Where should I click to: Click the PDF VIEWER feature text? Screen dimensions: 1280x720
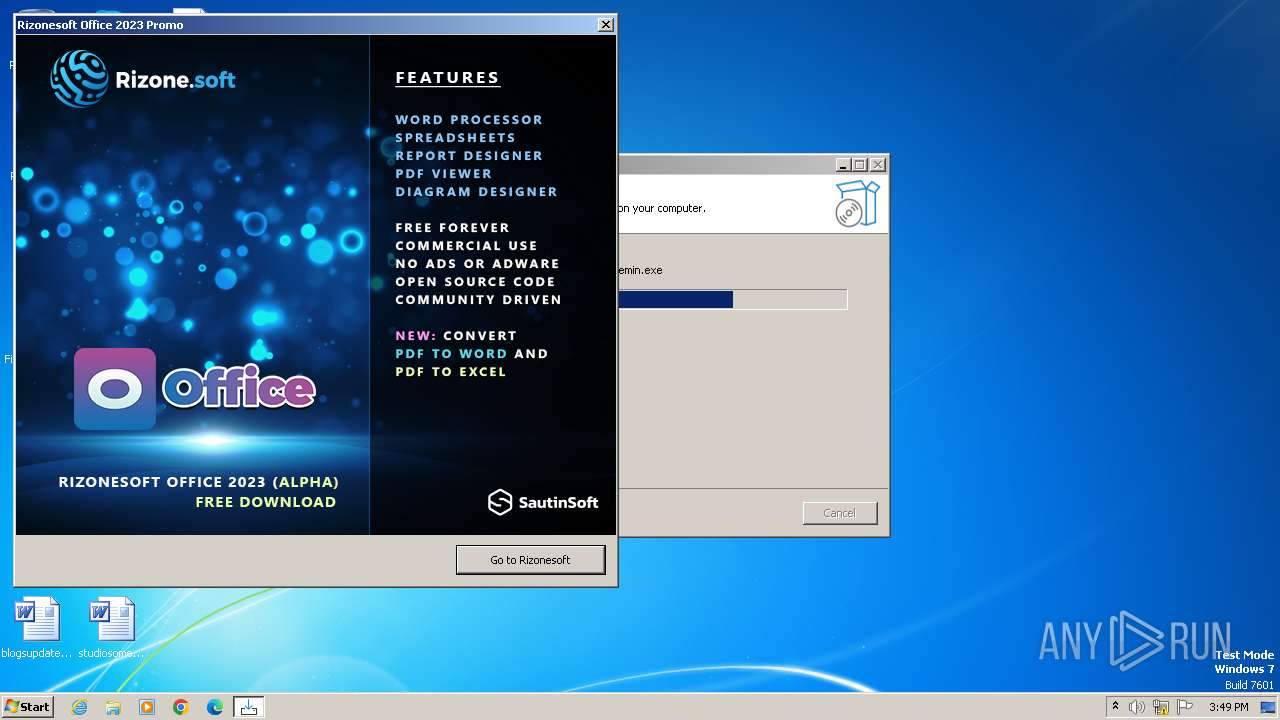pyautogui.click(x=443, y=173)
